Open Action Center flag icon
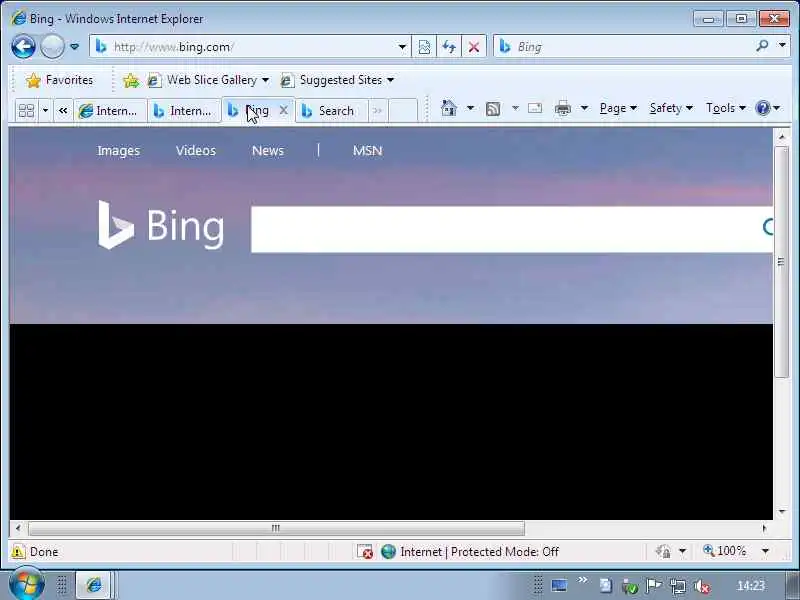 (x=653, y=585)
